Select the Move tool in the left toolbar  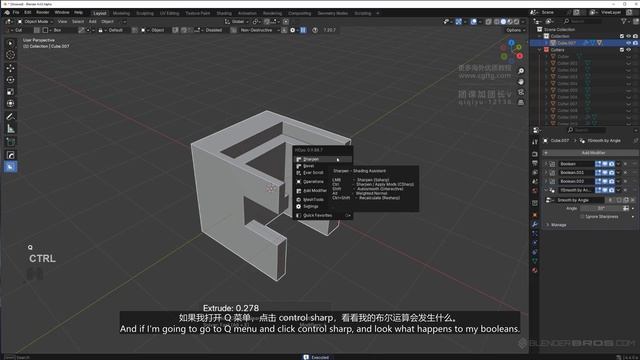pyautogui.click(x=11, y=68)
